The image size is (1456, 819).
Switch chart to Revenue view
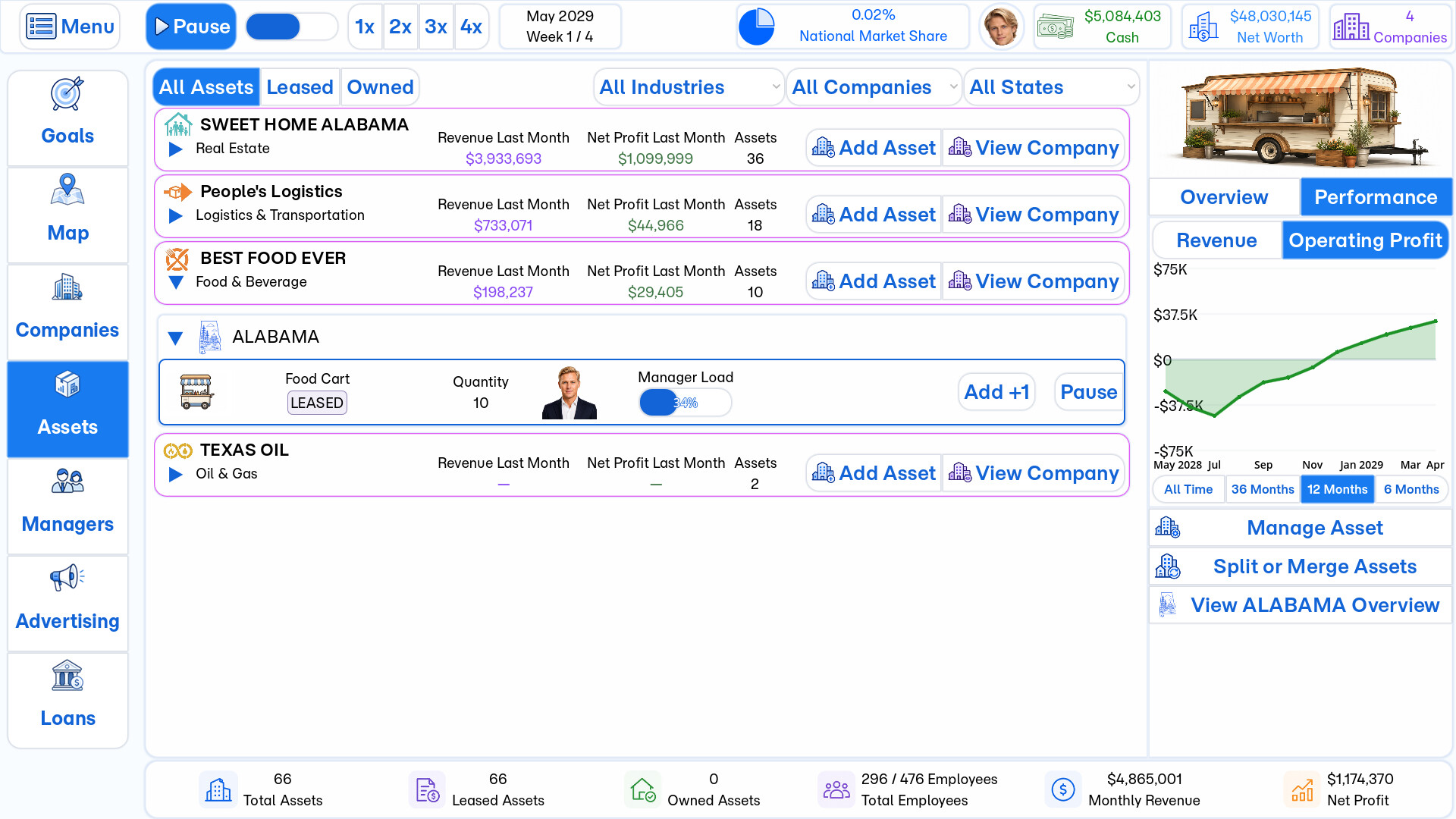pos(1216,240)
